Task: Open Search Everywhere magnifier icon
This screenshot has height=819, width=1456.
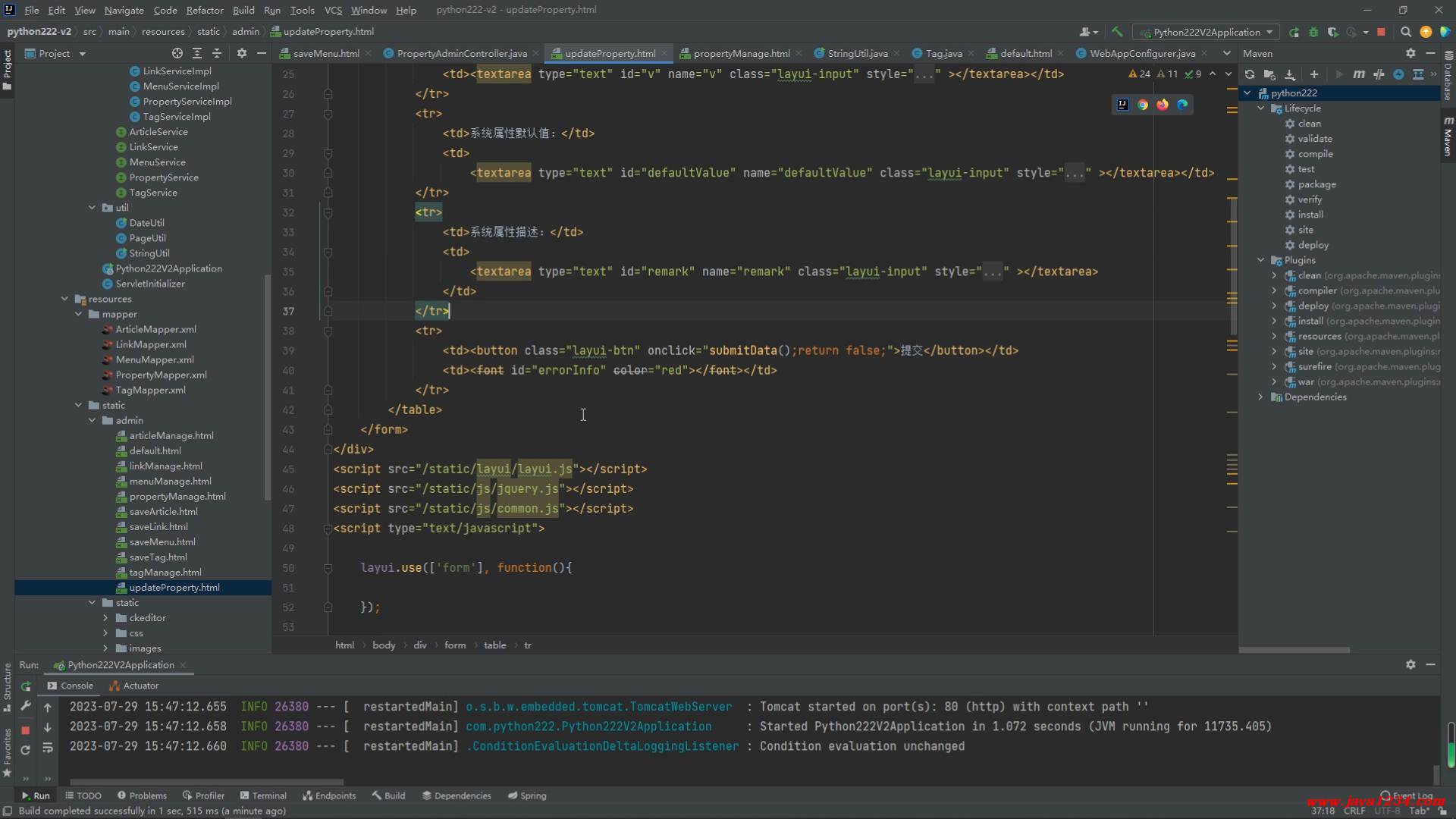Action: [1406, 32]
